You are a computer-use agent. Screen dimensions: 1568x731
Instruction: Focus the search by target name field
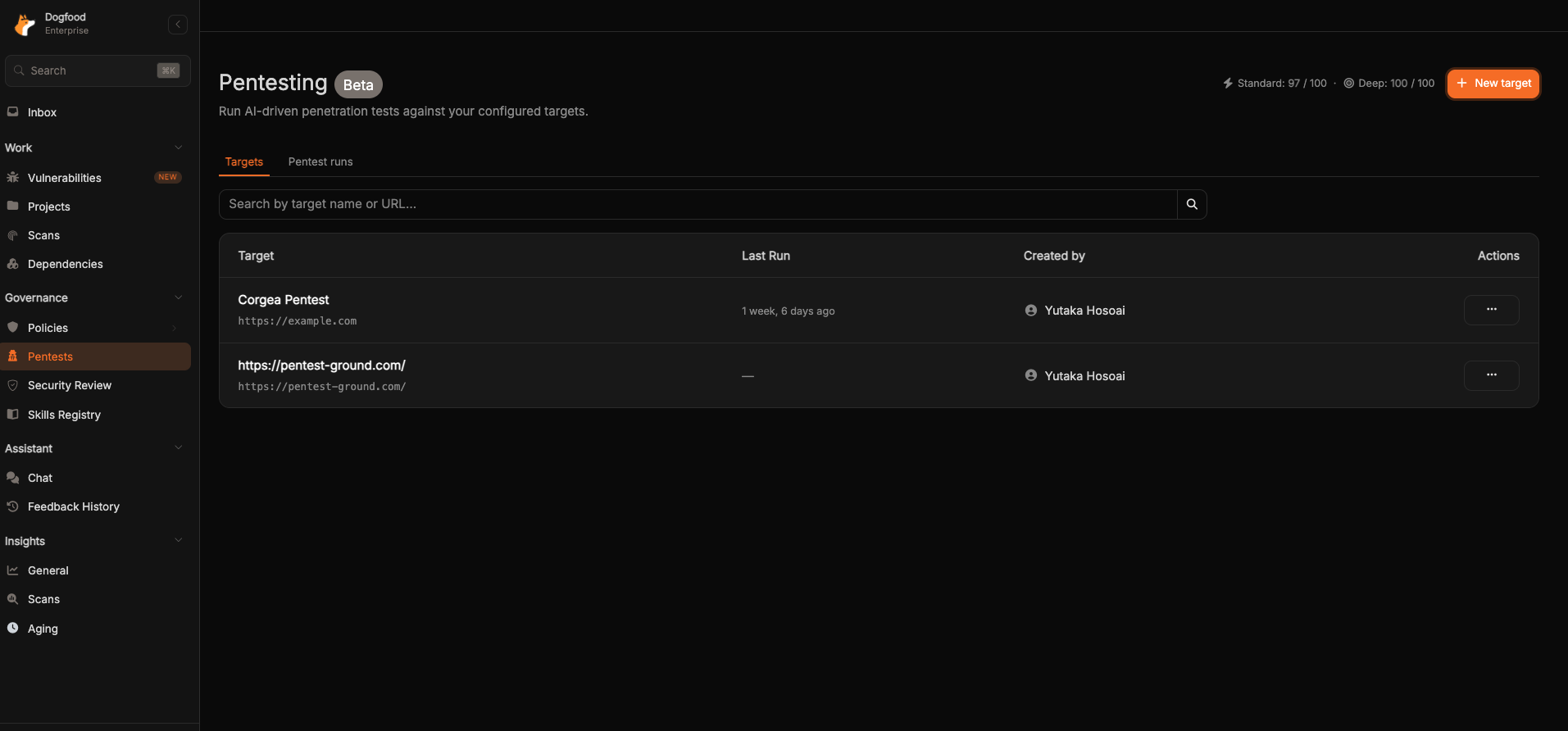click(698, 204)
